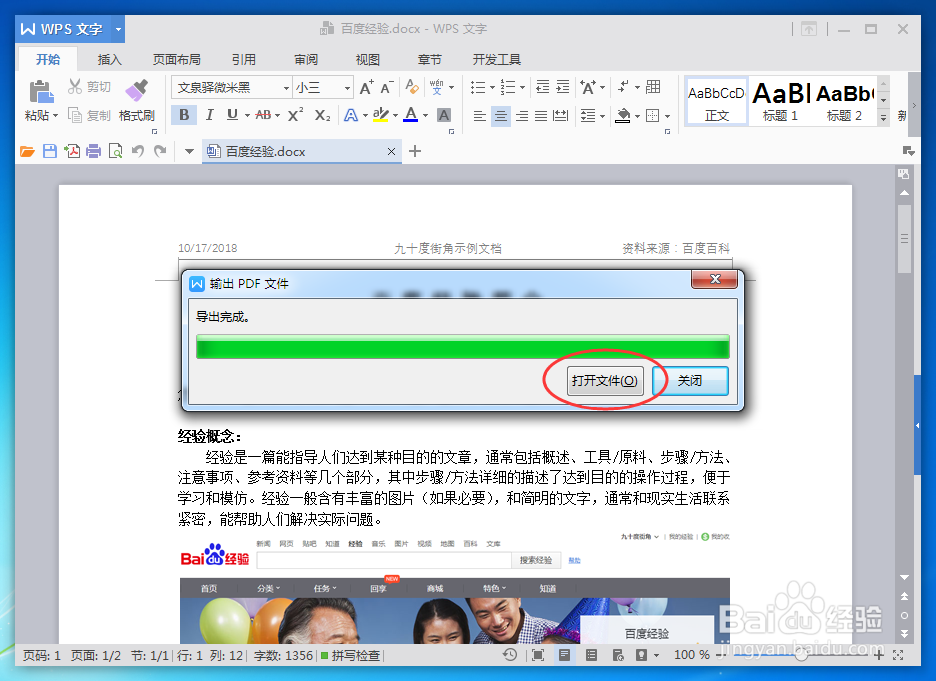
Task: Open font color dropdown arrow
Action: pos(425,115)
